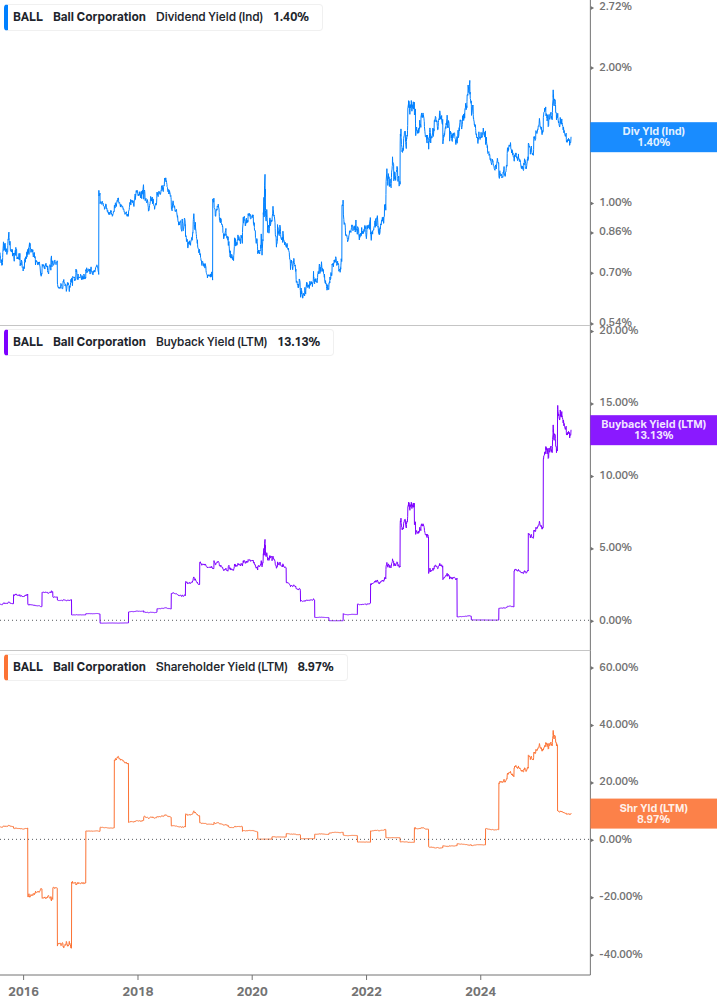
Task: Click the 0.70% axis label in dividend chart
Action: point(615,272)
